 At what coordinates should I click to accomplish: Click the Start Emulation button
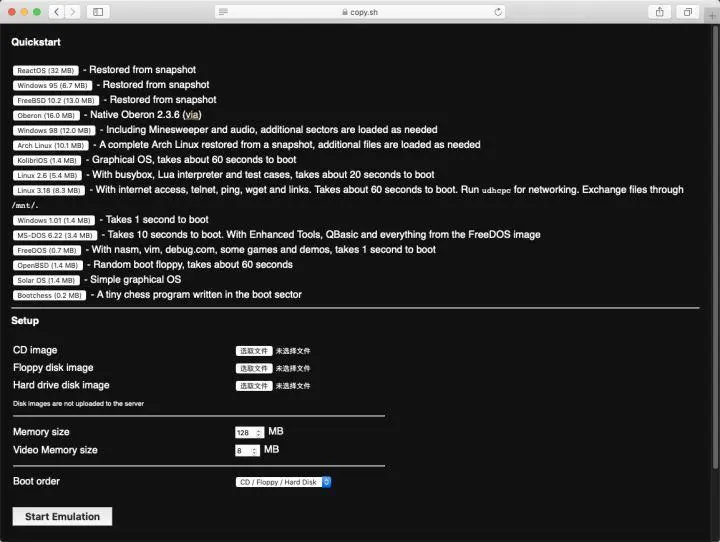(62, 516)
